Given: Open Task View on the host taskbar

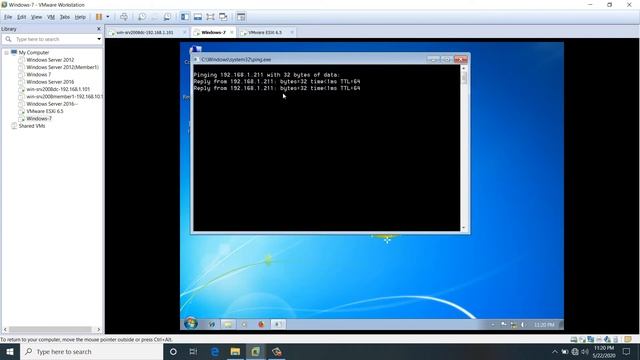Looking at the screenshot, I should 193,351.
